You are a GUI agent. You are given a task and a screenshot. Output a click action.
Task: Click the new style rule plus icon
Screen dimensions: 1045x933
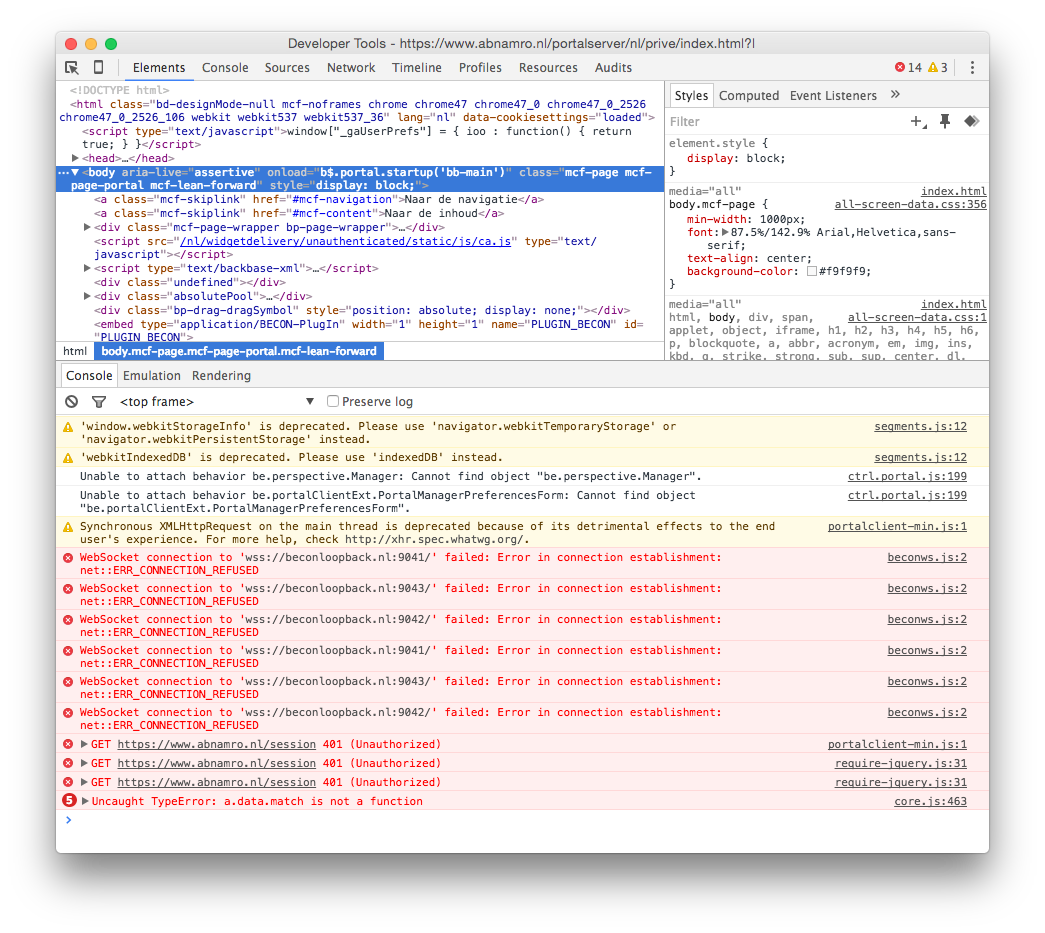pos(916,121)
